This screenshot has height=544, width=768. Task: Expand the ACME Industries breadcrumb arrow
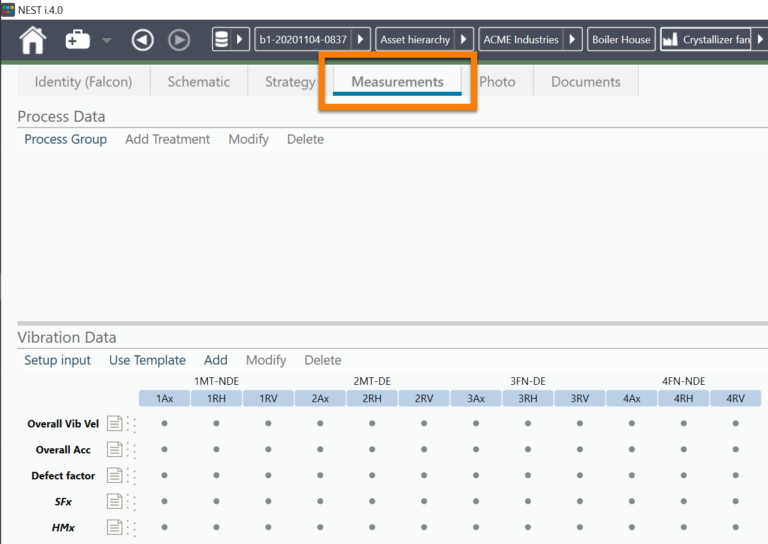[x=572, y=40]
